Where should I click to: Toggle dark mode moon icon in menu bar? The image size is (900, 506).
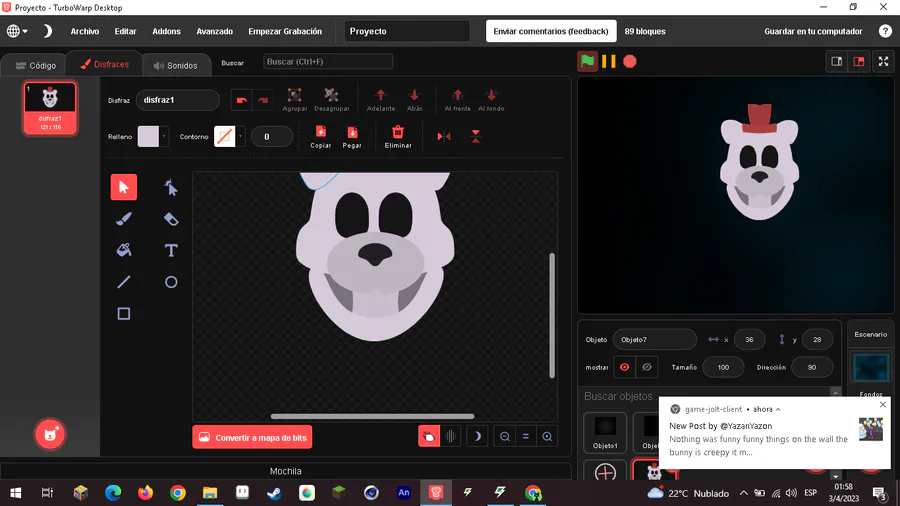coord(47,31)
